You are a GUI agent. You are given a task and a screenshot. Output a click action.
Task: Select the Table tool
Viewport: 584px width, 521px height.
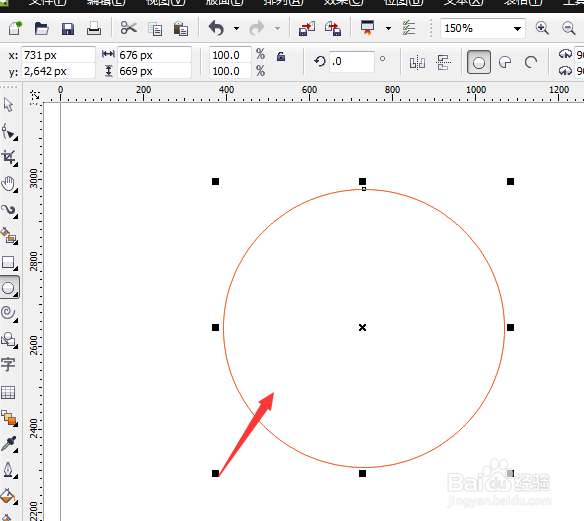tap(8, 392)
